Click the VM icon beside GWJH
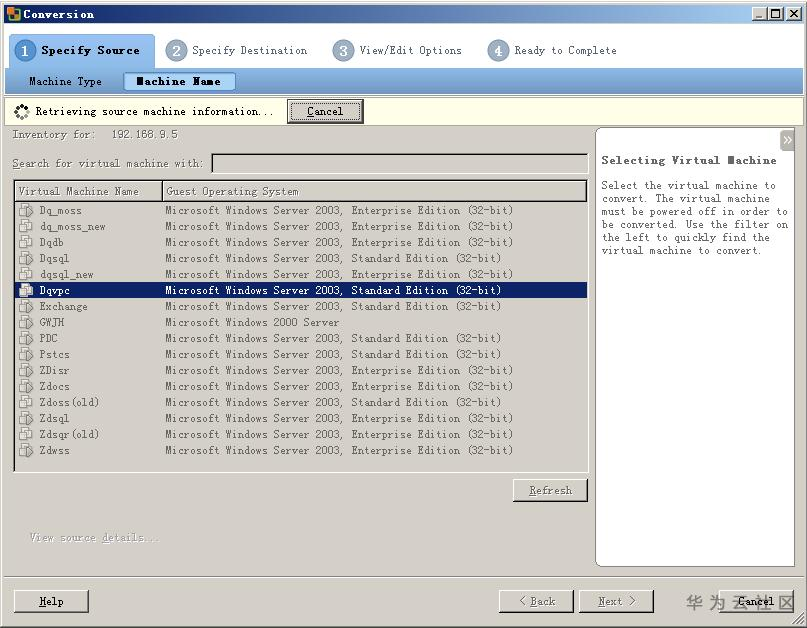 [x=26, y=322]
